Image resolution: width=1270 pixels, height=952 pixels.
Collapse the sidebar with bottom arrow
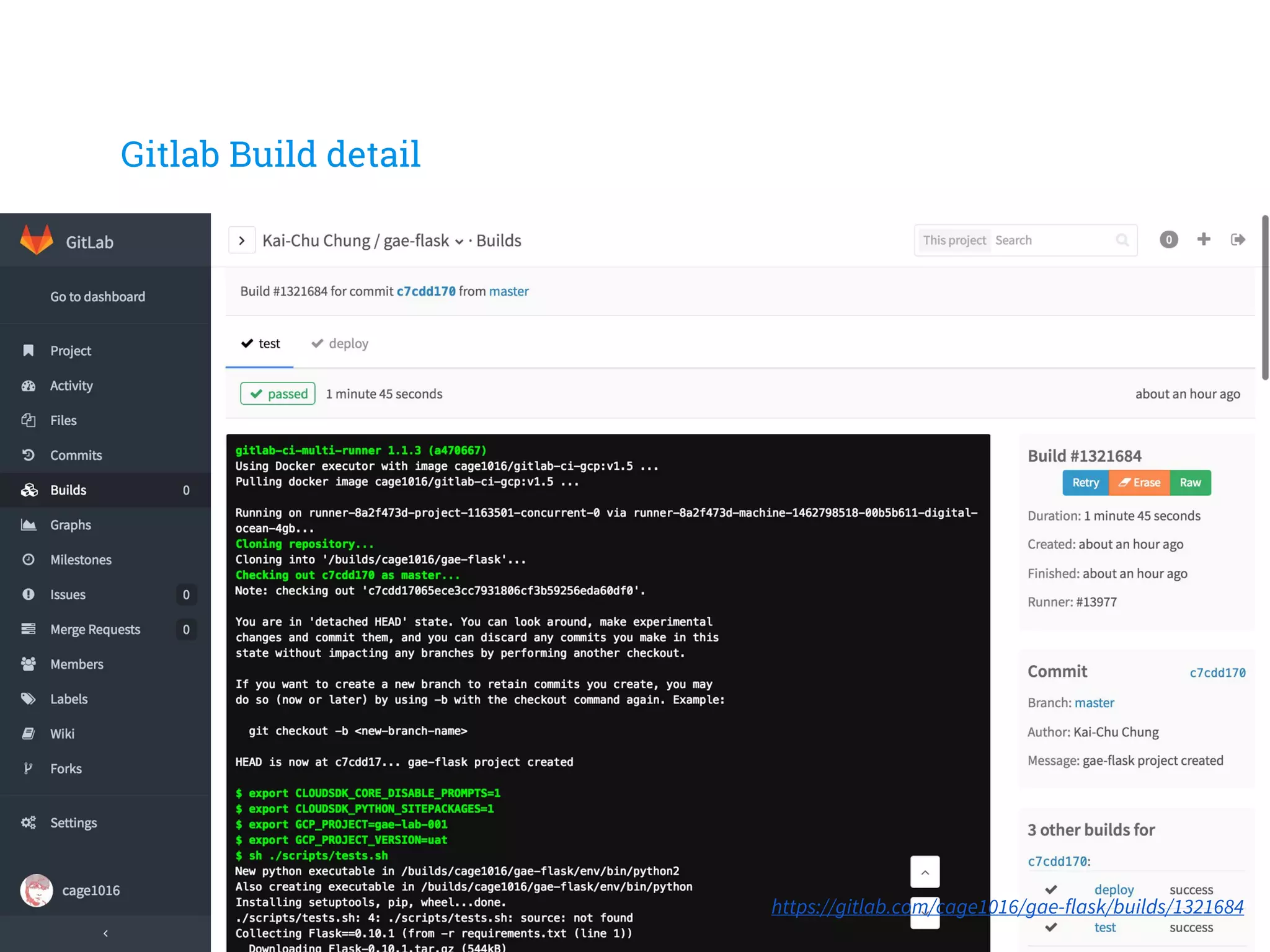click(105, 933)
